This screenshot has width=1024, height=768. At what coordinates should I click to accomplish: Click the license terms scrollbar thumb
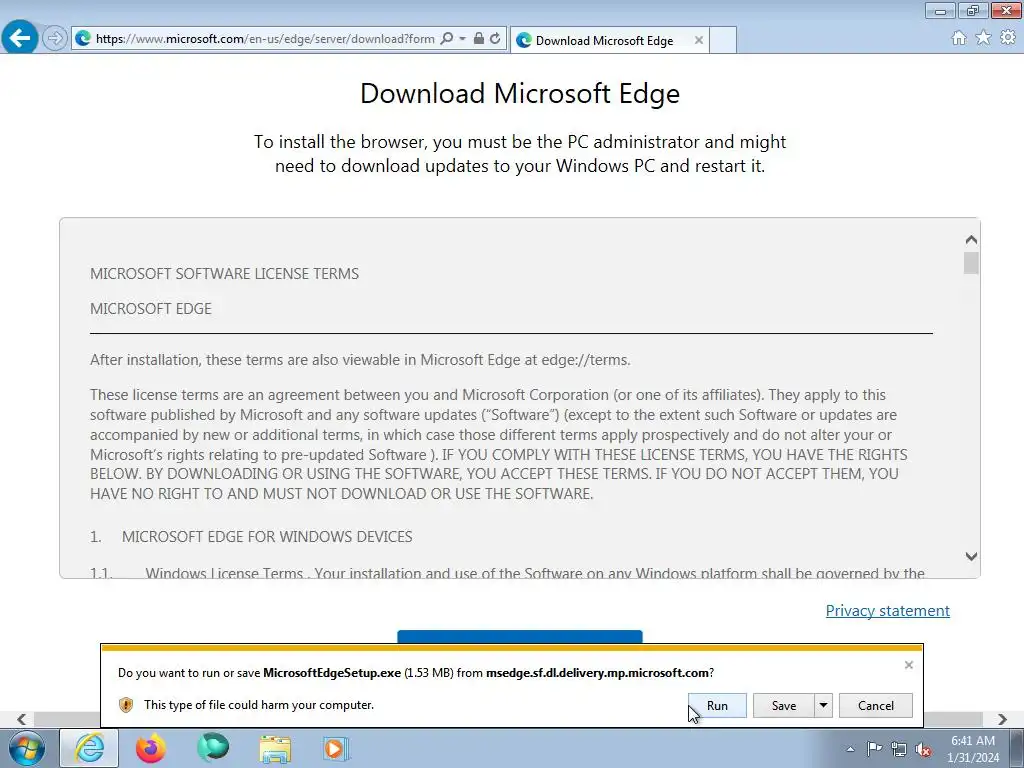[x=971, y=263]
